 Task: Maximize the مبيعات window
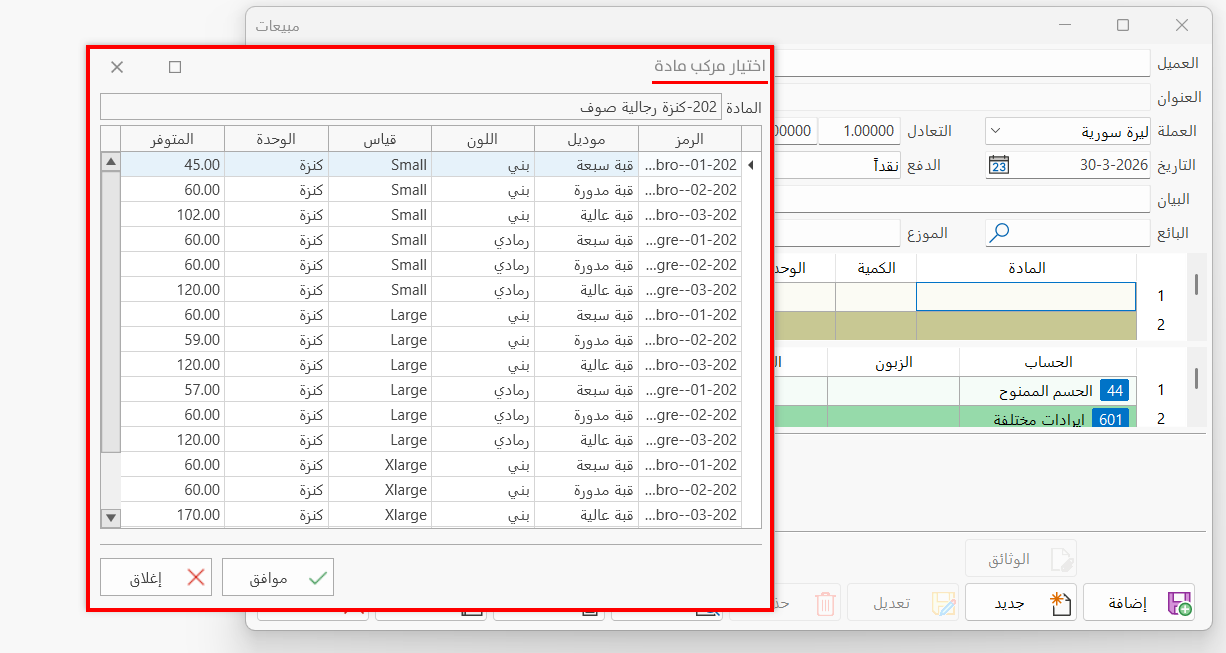click(x=1123, y=25)
